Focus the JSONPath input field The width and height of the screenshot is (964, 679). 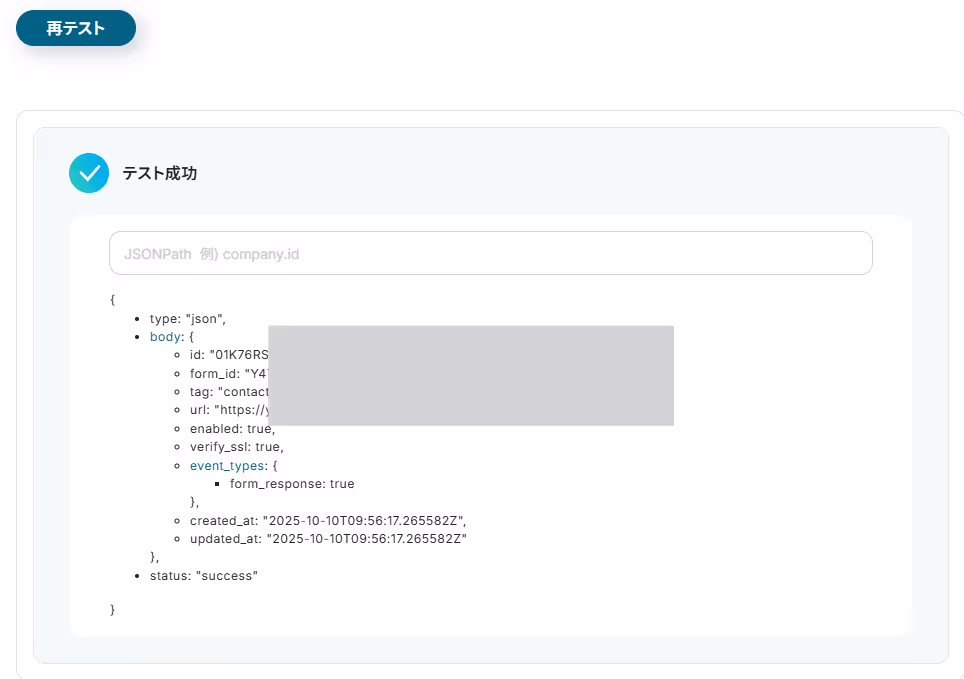(x=491, y=253)
